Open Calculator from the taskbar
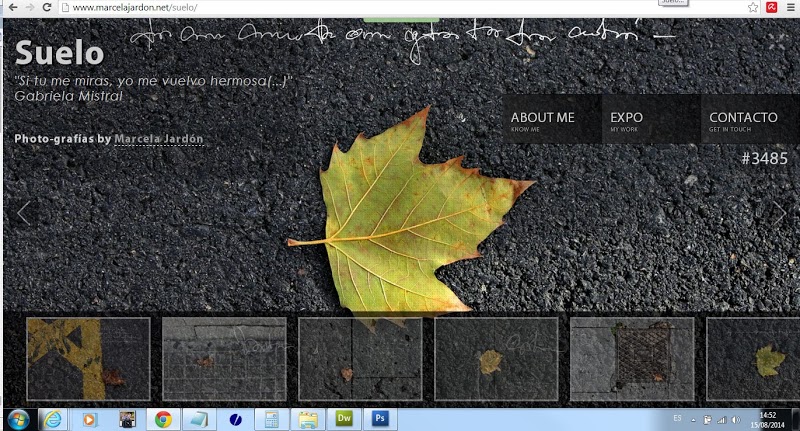The image size is (800, 431). tap(271, 420)
